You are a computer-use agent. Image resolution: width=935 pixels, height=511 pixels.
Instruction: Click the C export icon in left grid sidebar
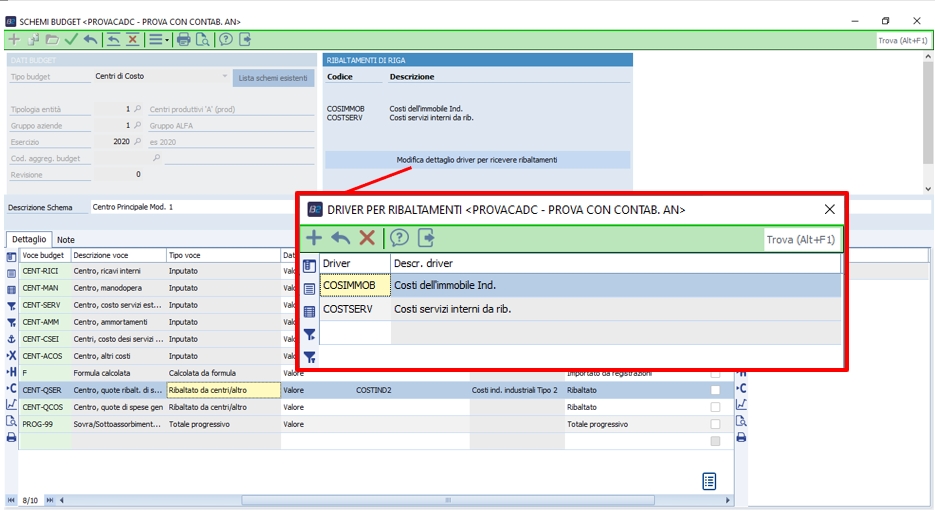(x=11, y=388)
